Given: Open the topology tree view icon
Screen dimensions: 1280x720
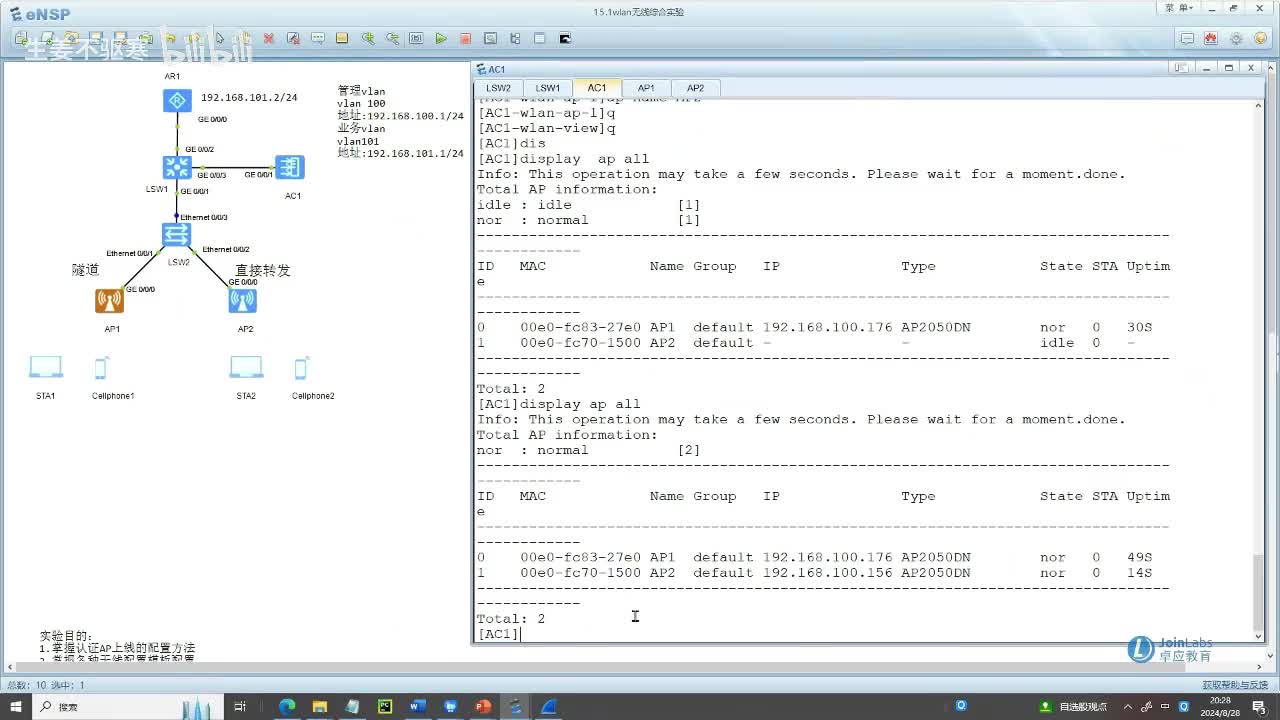Looking at the screenshot, I should 515,39.
